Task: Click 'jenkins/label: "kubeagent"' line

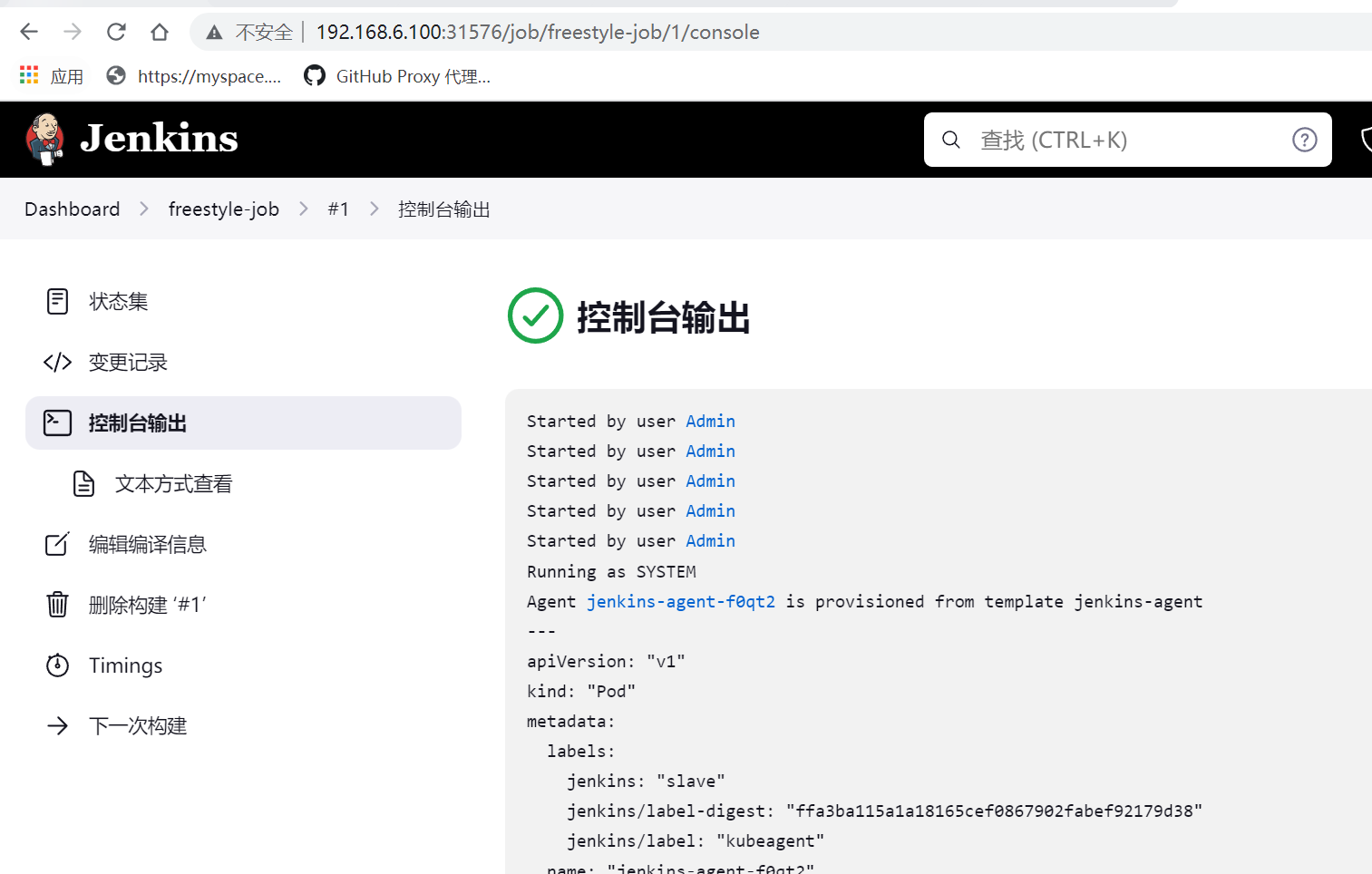Action: tap(696, 840)
